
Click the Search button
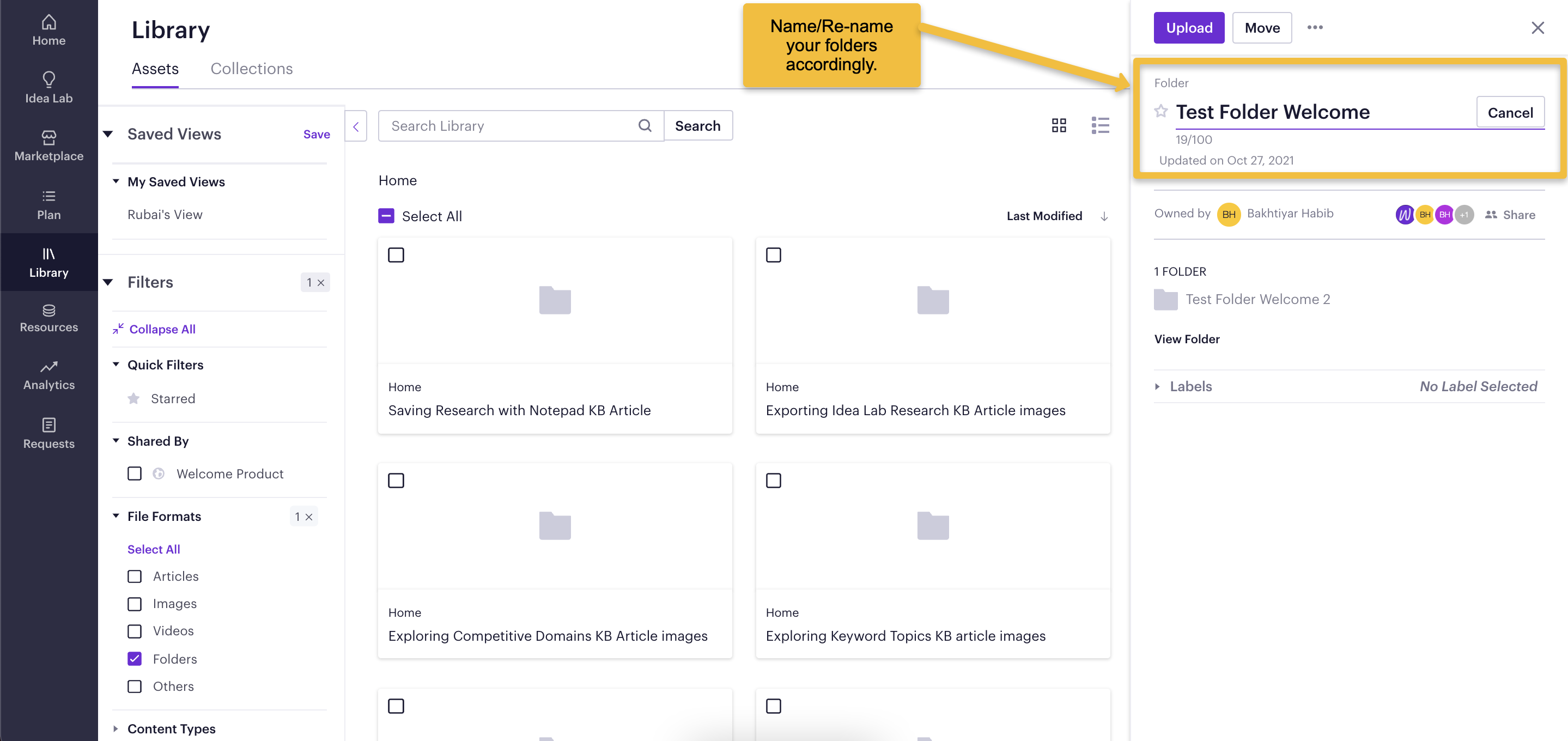click(697, 126)
